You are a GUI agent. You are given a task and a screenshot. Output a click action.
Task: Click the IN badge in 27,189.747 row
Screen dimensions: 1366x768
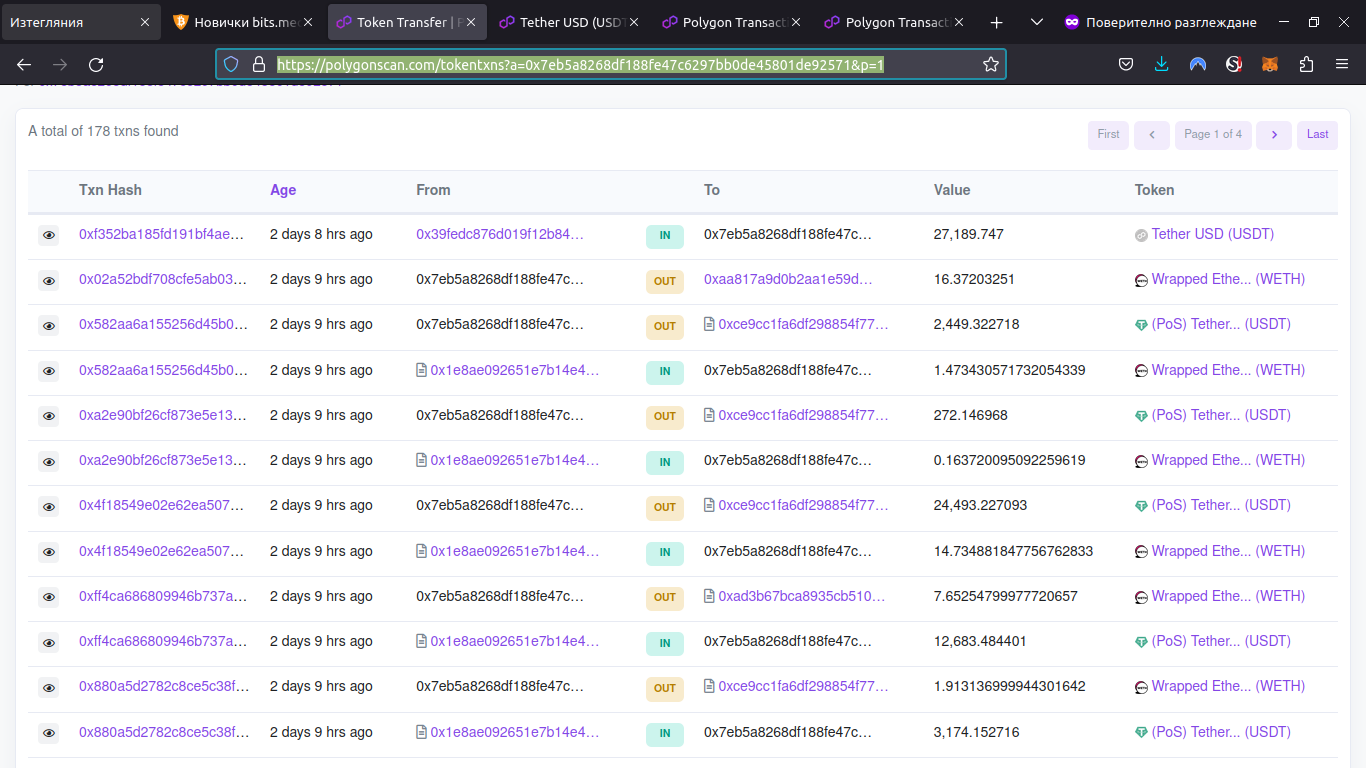(665, 237)
